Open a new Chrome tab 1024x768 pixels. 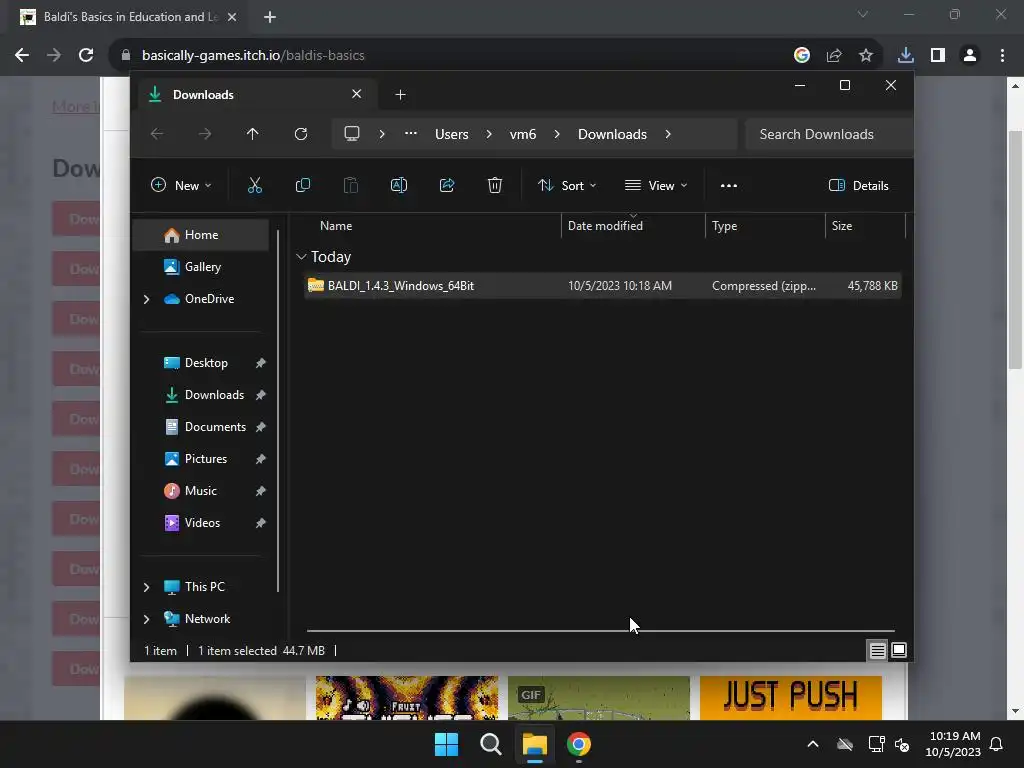270,17
